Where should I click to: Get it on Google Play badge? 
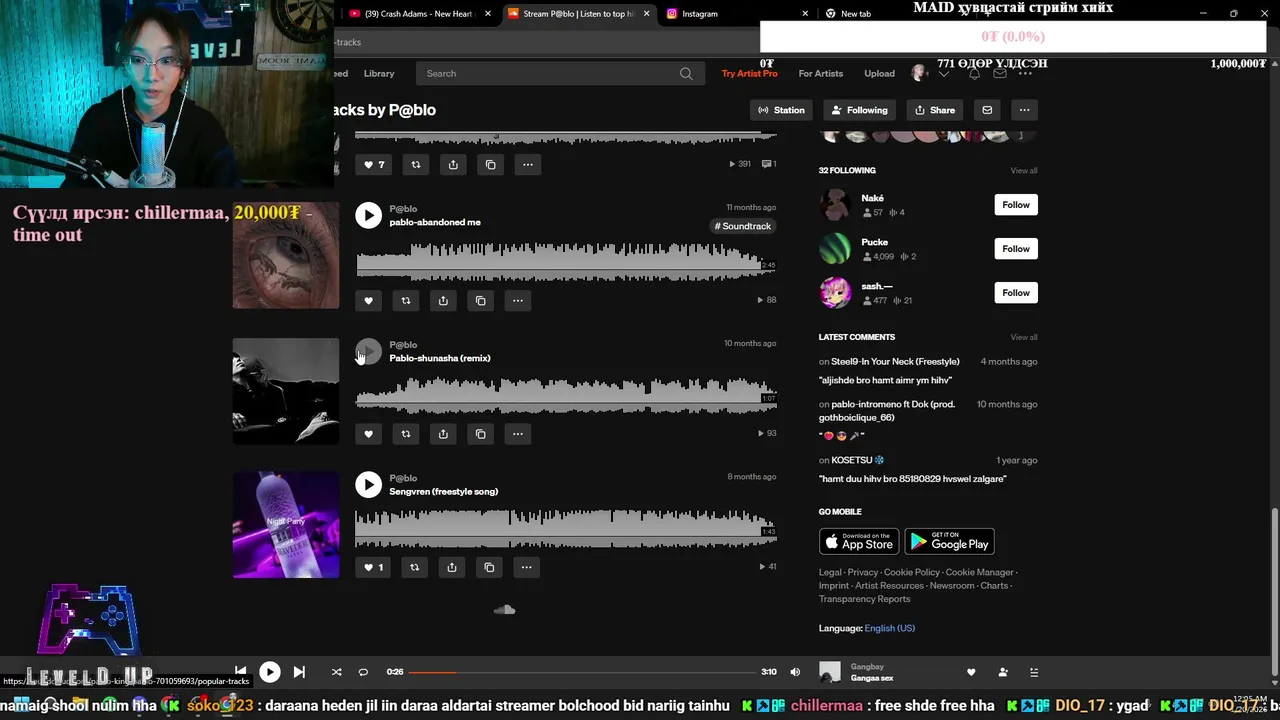pyautogui.click(x=949, y=541)
